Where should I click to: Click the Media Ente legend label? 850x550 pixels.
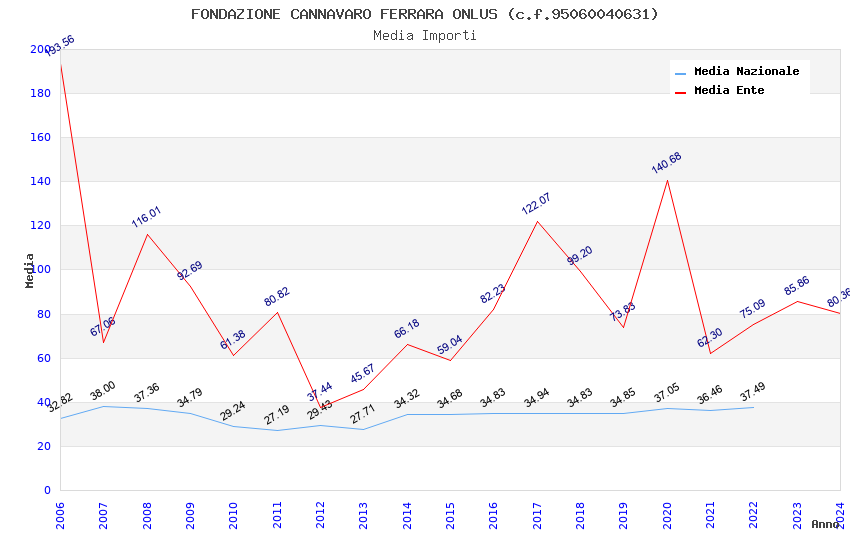729,90
